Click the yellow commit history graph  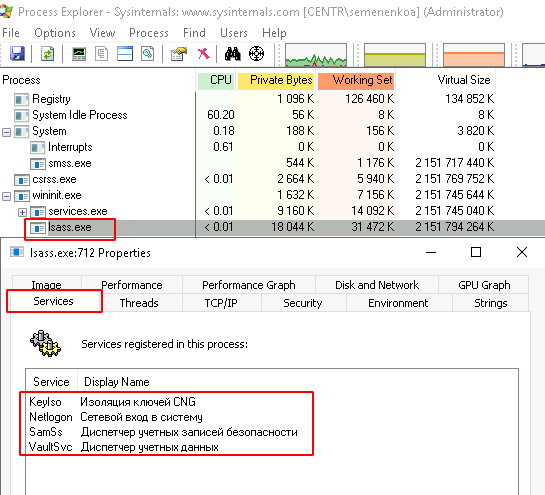395,55
